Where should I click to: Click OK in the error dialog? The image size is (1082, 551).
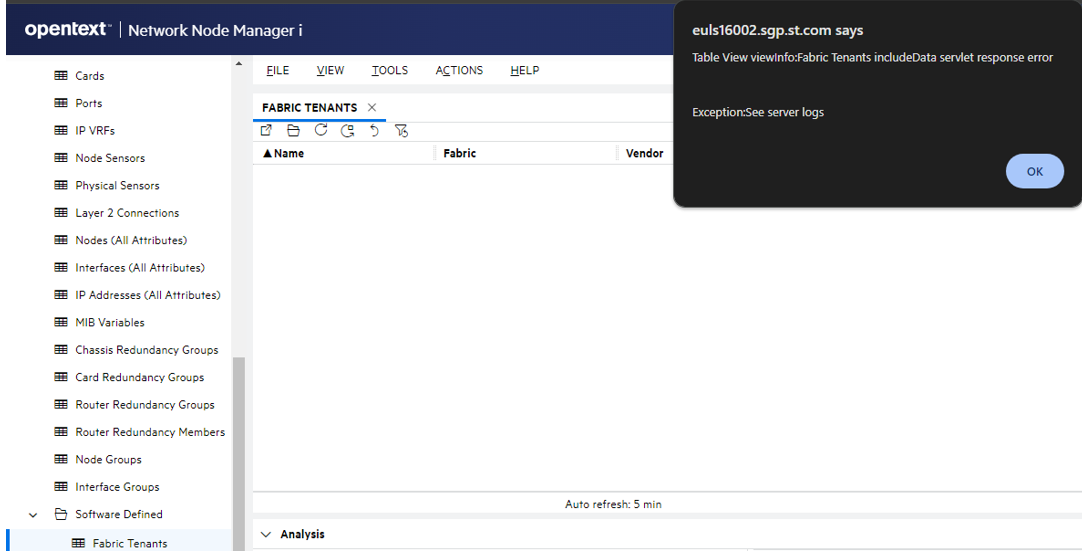pyautogui.click(x=1034, y=171)
